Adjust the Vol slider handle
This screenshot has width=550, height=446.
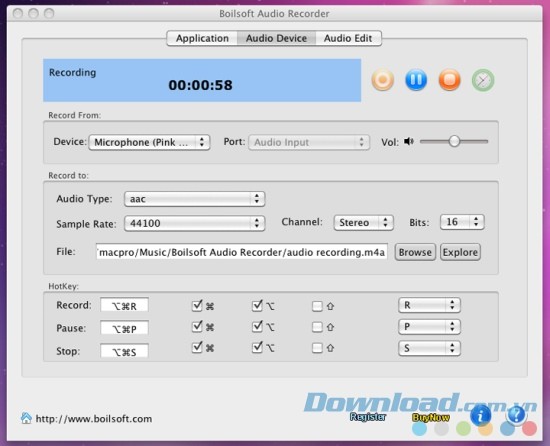click(454, 141)
